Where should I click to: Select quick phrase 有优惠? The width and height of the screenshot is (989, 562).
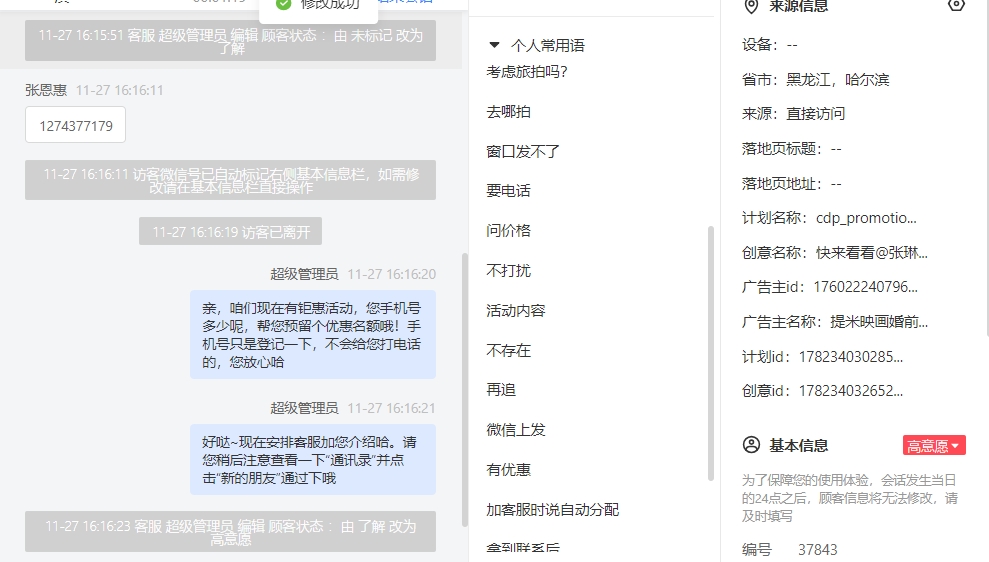pyautogui.click(x=508, y=469)
